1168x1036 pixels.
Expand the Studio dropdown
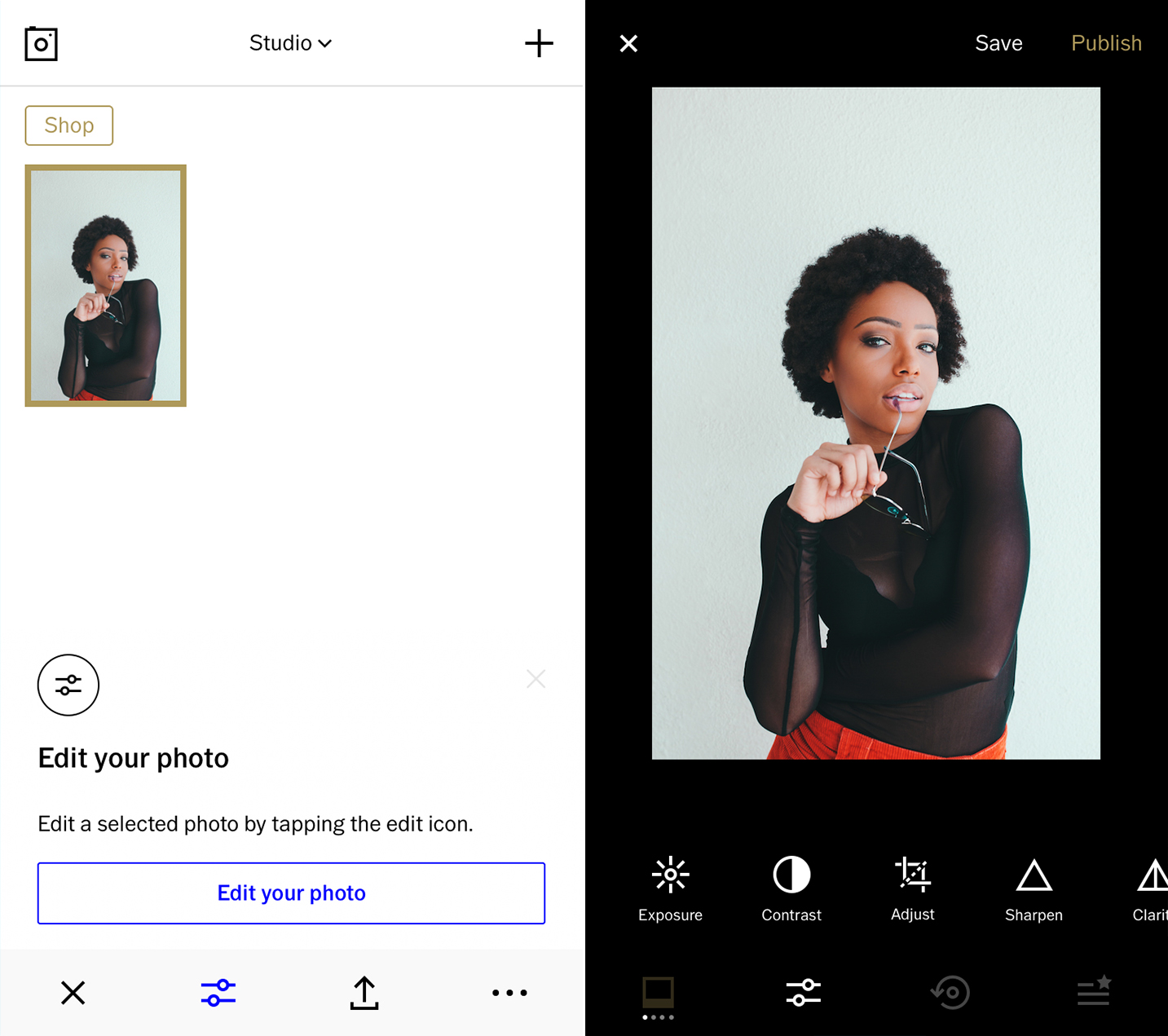(290, 43)
